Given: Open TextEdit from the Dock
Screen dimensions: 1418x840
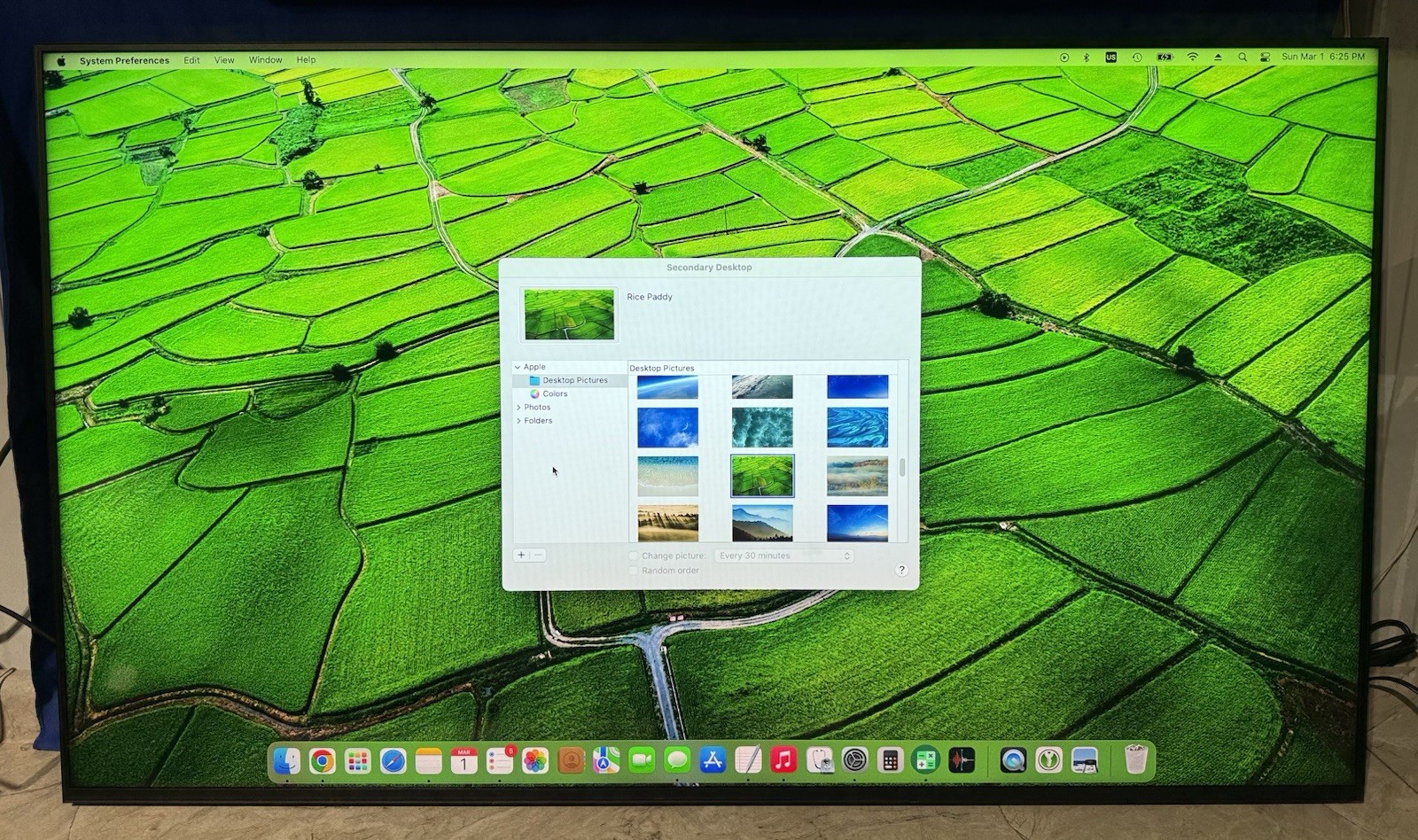Looking at the screenshot, I should tap(748, 760).
